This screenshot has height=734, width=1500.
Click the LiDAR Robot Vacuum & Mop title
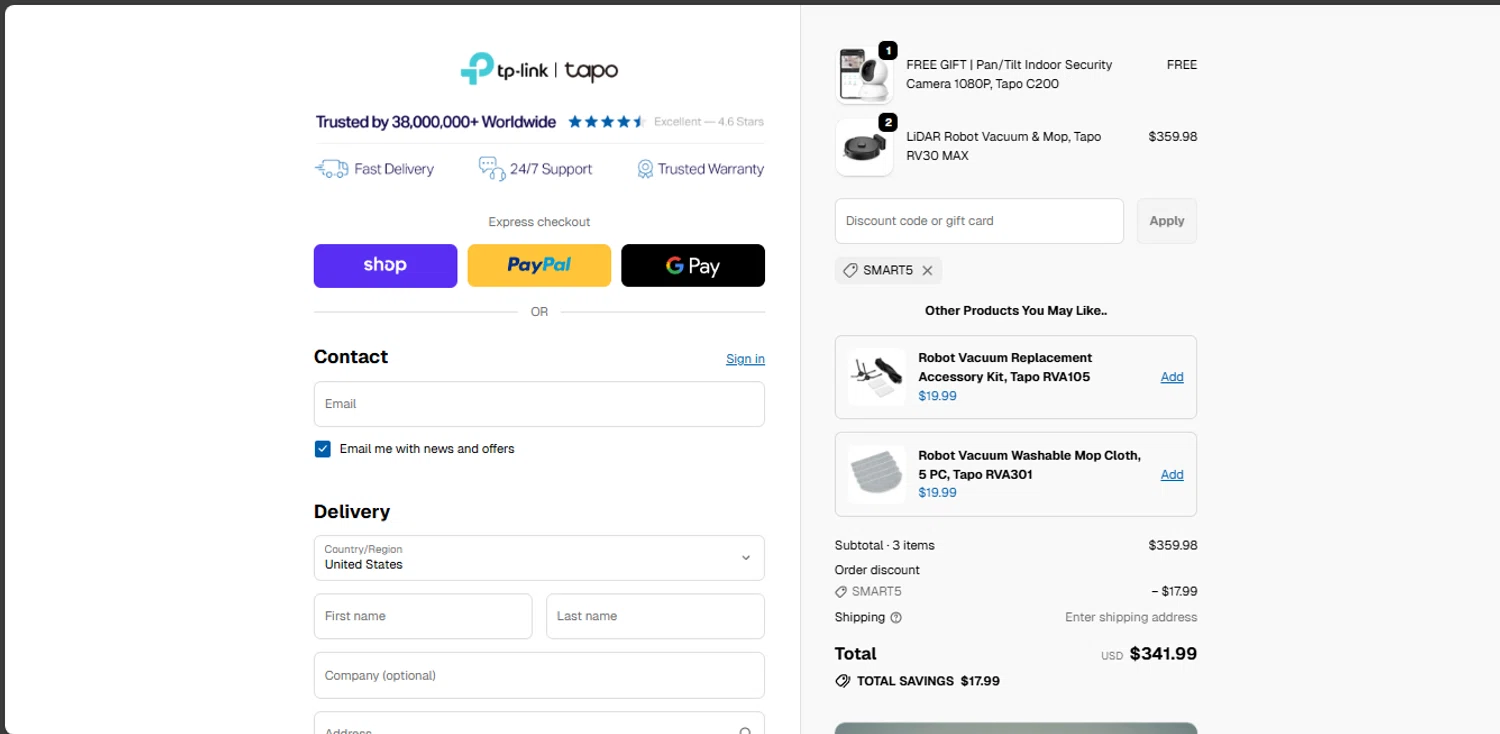pos(1003,146)
